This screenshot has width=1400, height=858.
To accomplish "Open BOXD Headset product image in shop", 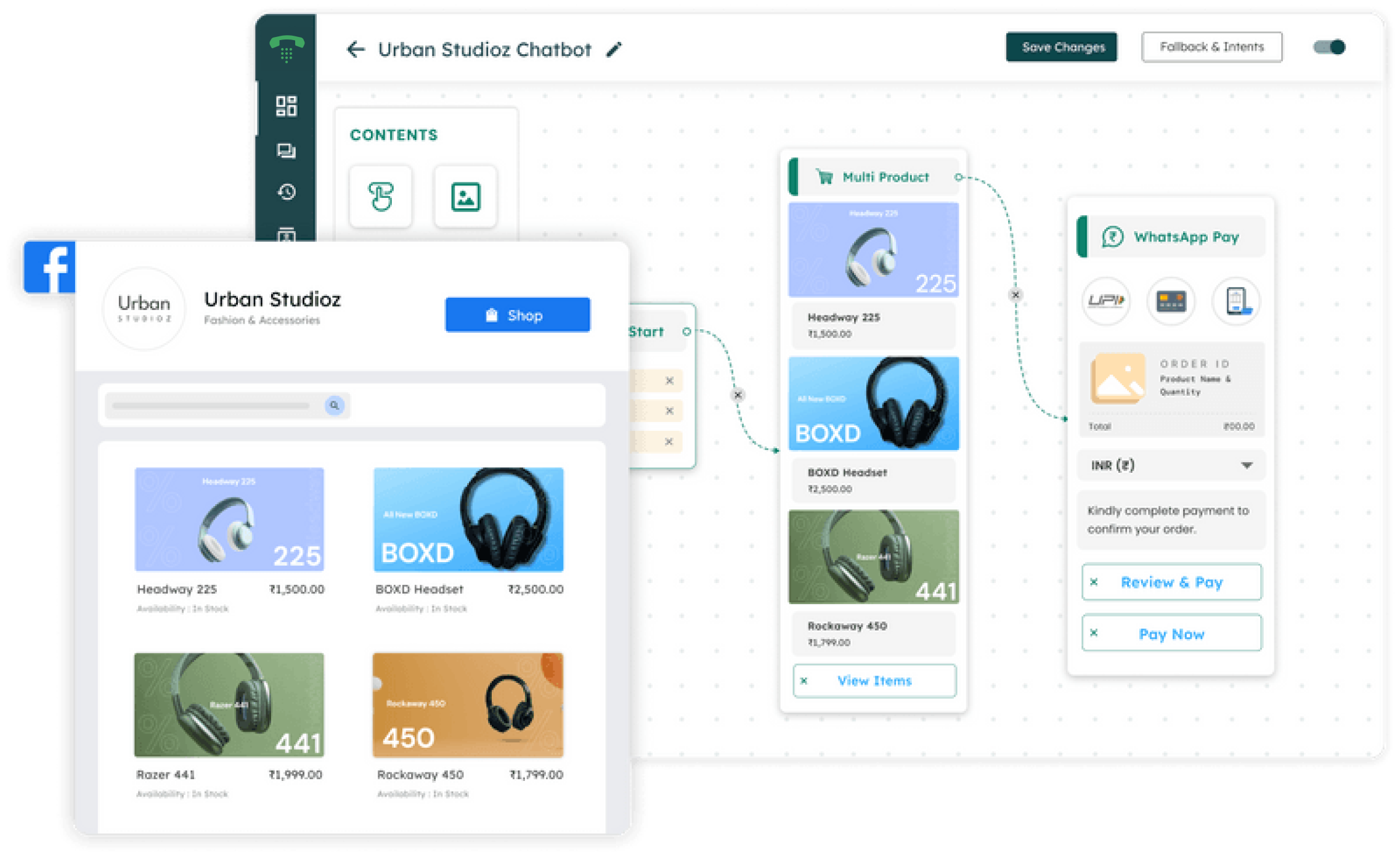I will tap(468, 519).
